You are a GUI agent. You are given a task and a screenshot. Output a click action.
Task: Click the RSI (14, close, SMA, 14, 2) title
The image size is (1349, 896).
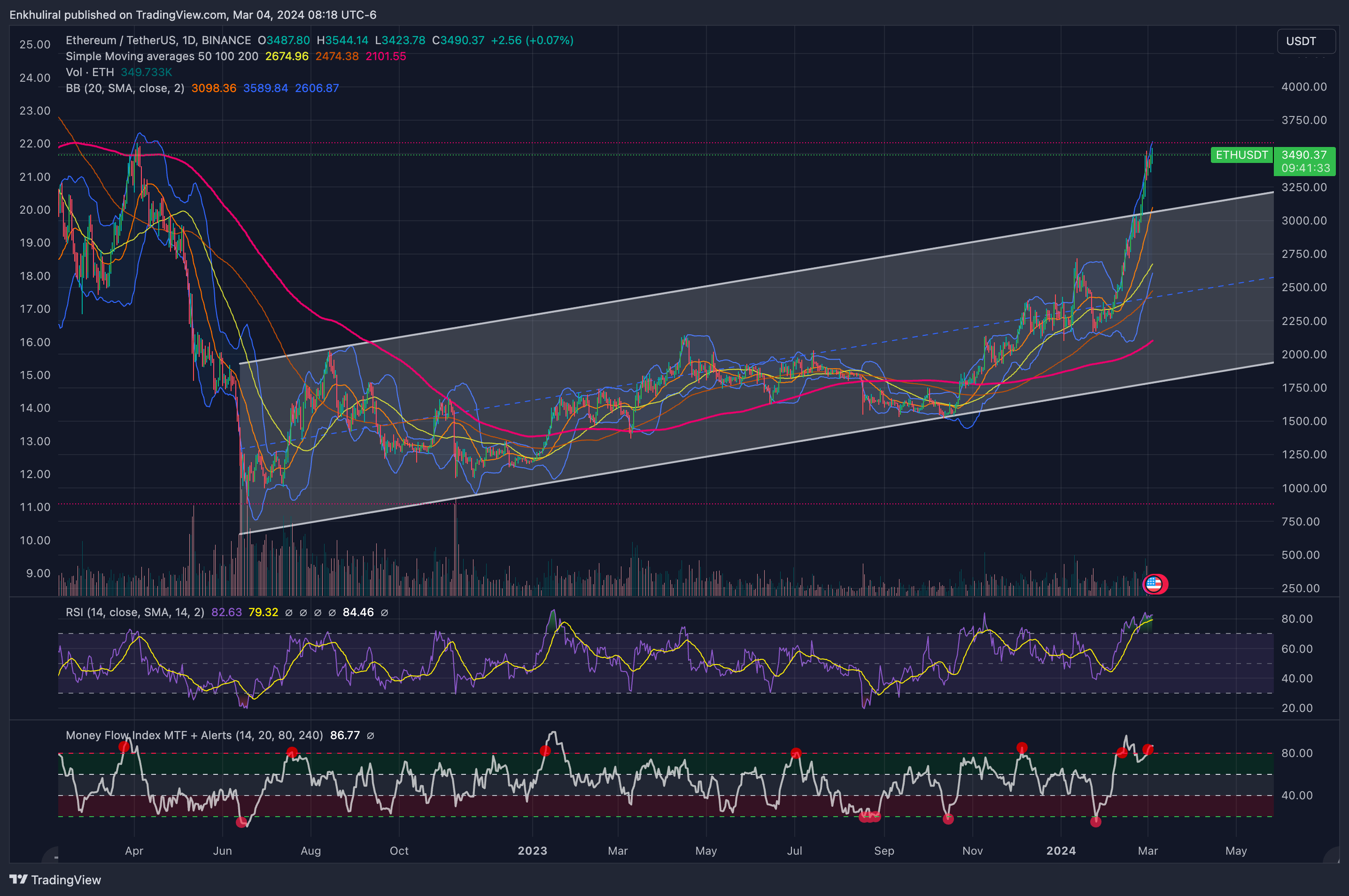coord(134,612)
